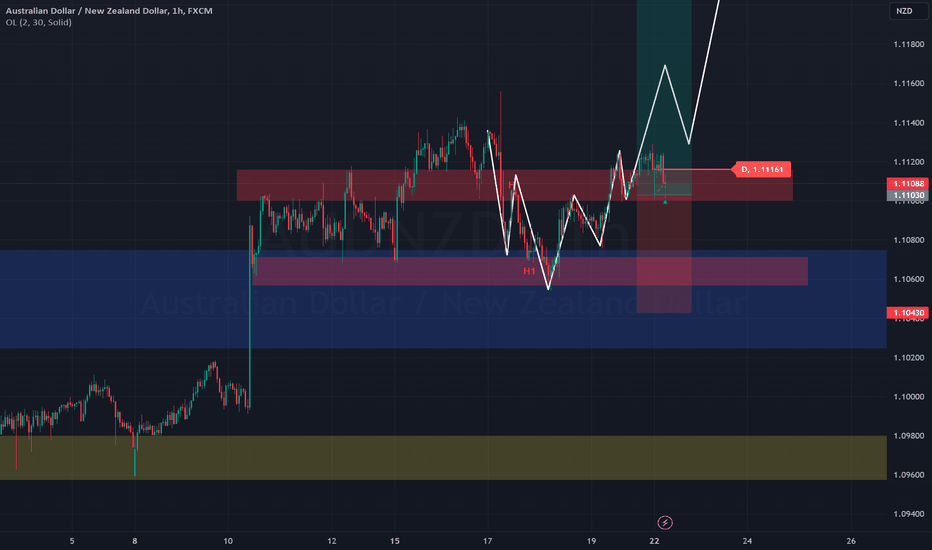The height and width of the screenshot is (550, 932).
Task: Click date 17 on the time axis
Action: pyautogui.click(x=487, y=541)
